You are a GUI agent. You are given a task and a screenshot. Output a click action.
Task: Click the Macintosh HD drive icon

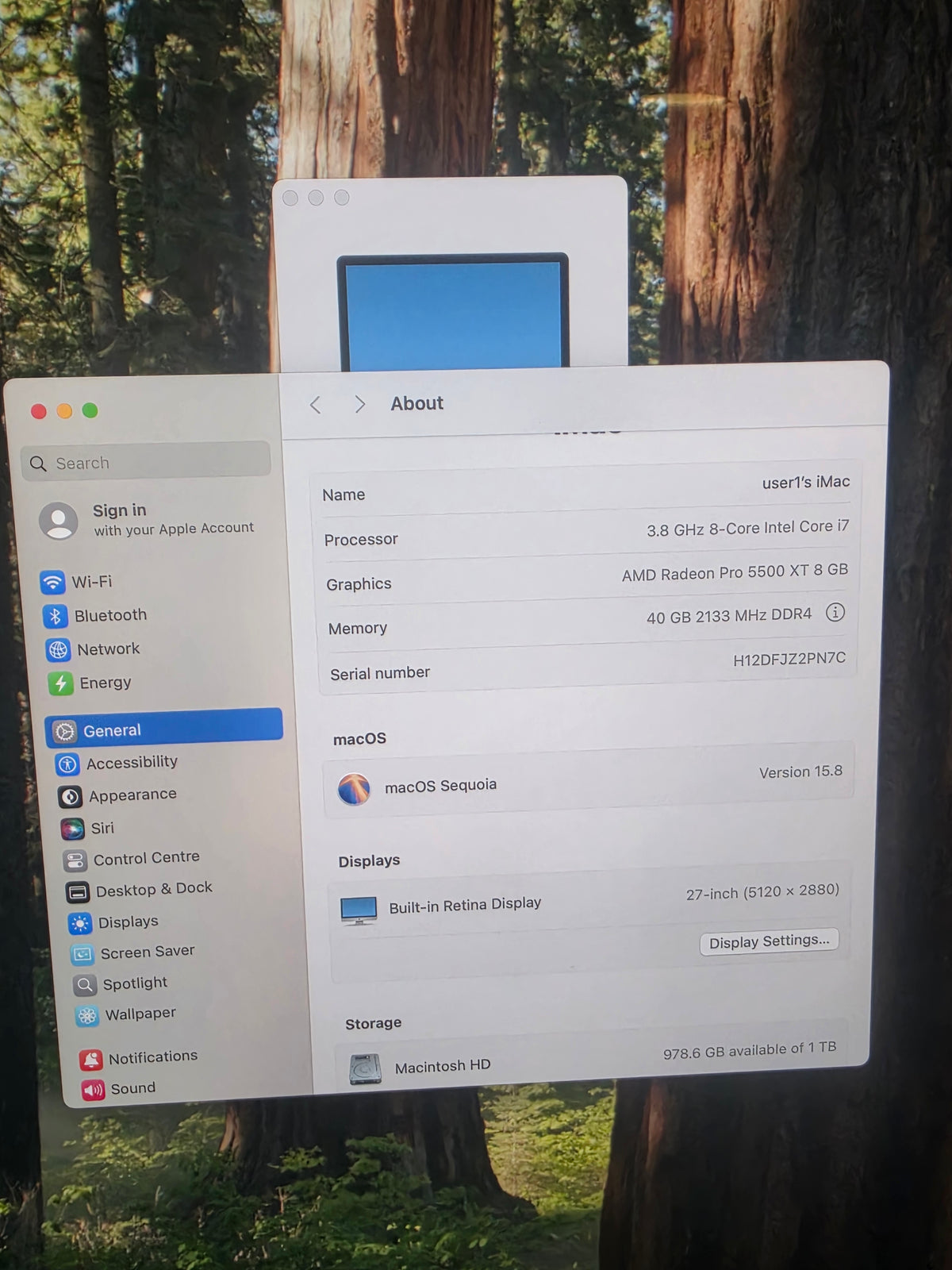coord(365,1069)
